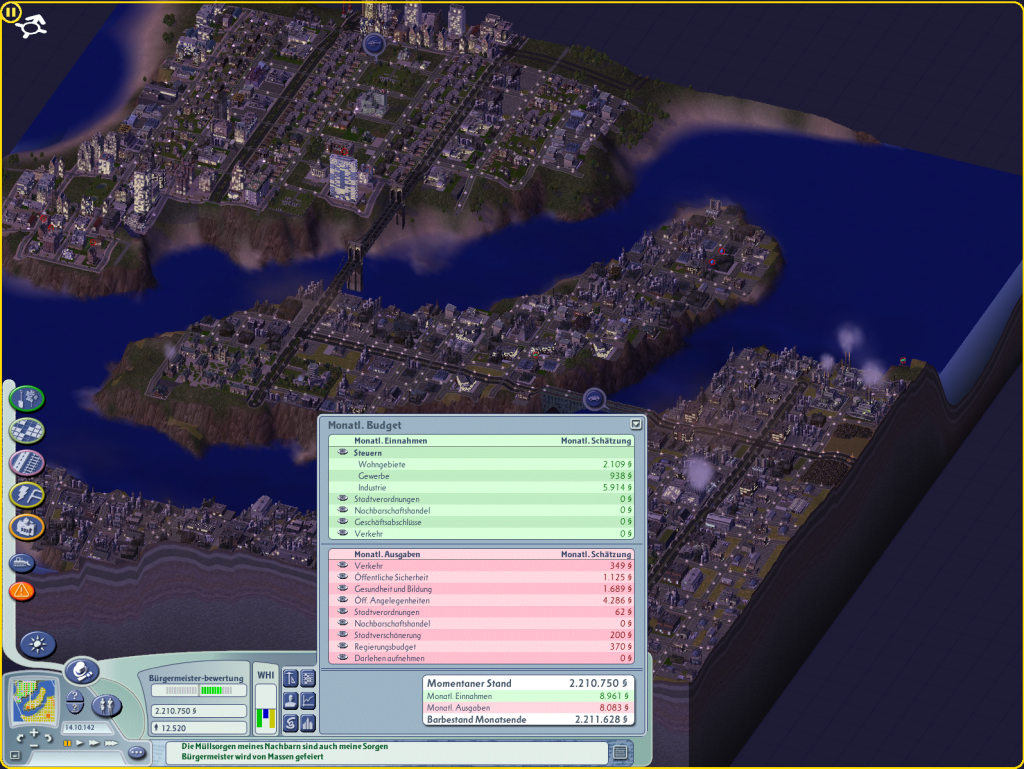Click the hand cursor icon at top left
This screenshot has width=1024, height=769.
tap(31, 27)
